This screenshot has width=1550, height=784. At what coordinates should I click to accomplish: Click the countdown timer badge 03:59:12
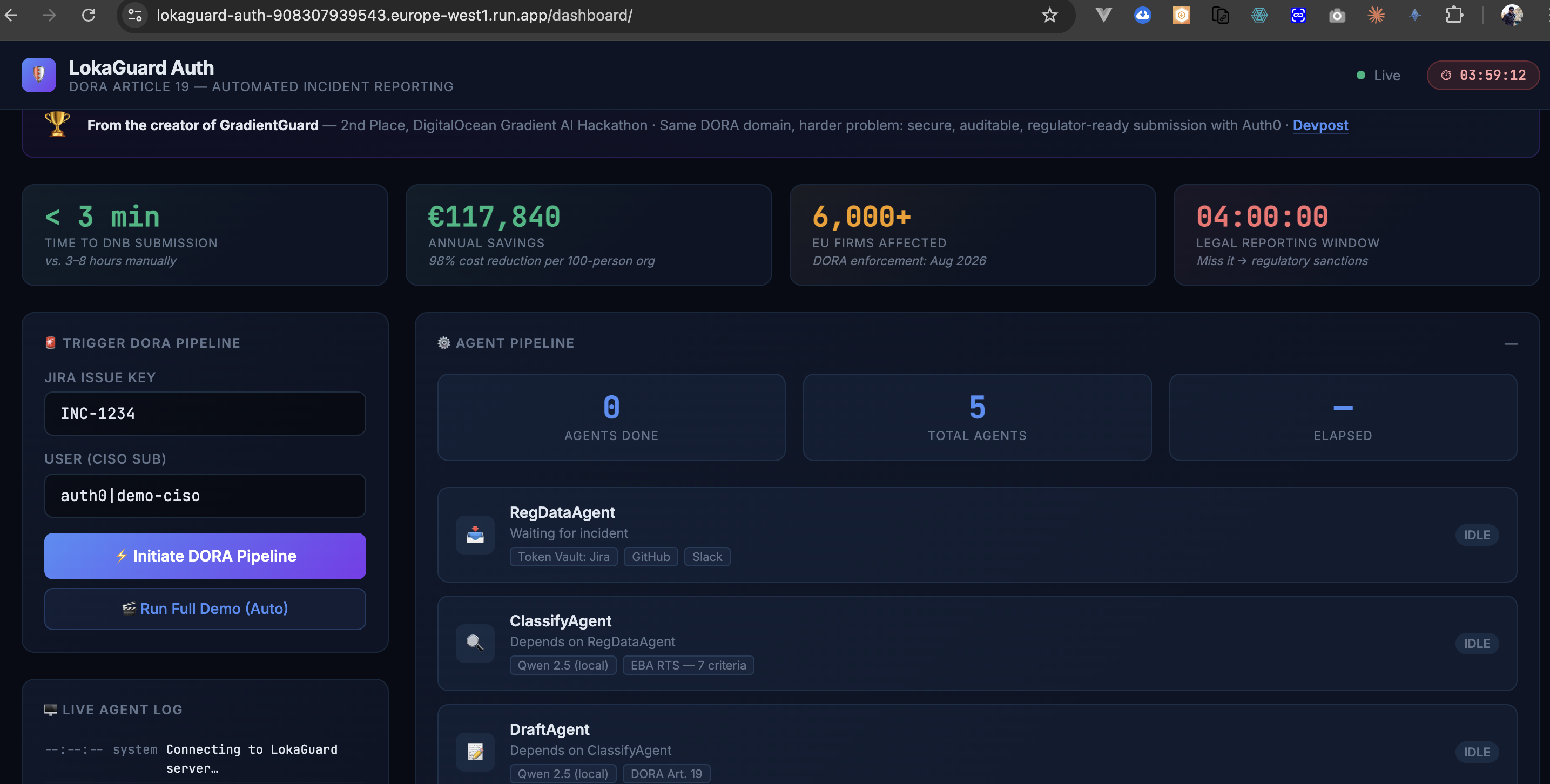[1482, 75]
